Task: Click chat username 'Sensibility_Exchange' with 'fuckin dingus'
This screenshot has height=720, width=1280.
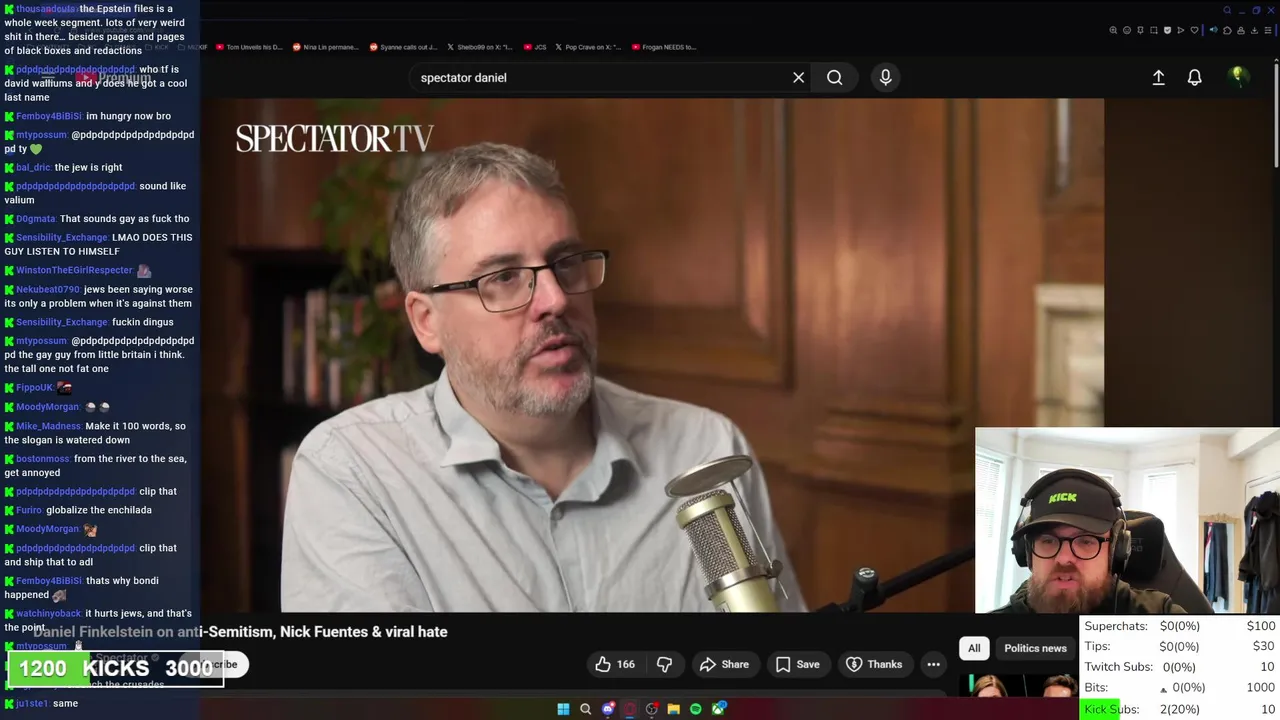Action: [61, 322]
